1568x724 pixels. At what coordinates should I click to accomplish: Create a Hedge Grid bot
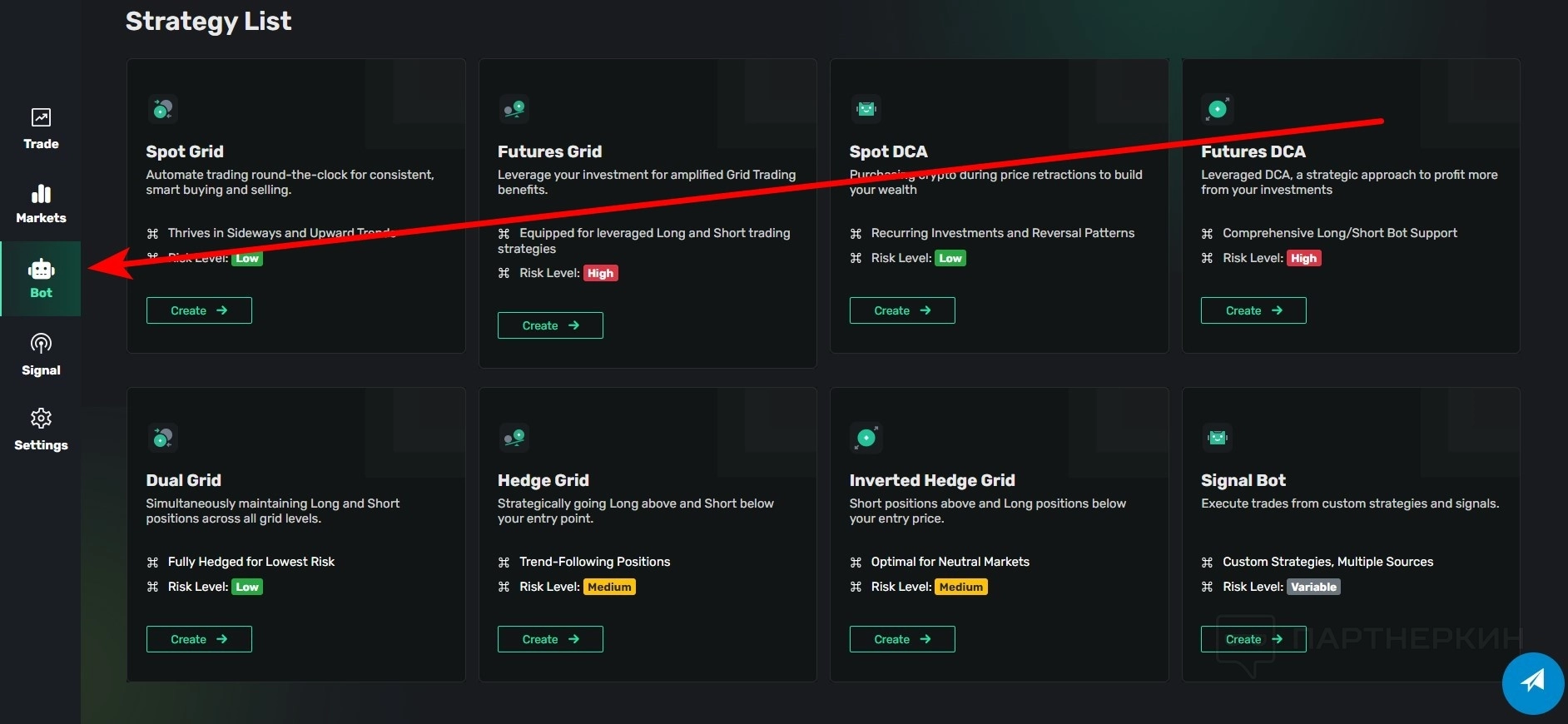(x=550, y=639)
